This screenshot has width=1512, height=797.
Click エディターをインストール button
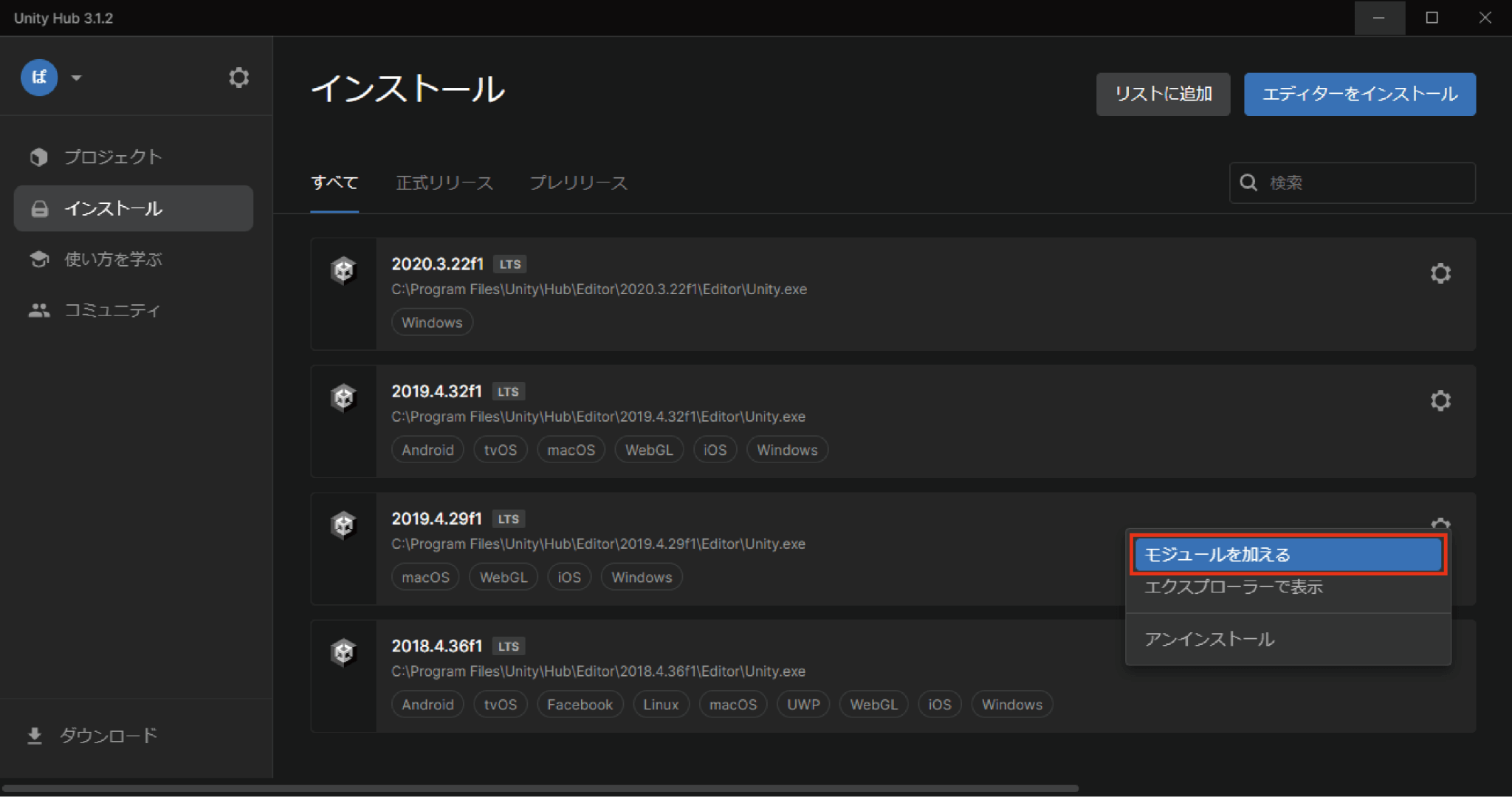point(1359,94)
